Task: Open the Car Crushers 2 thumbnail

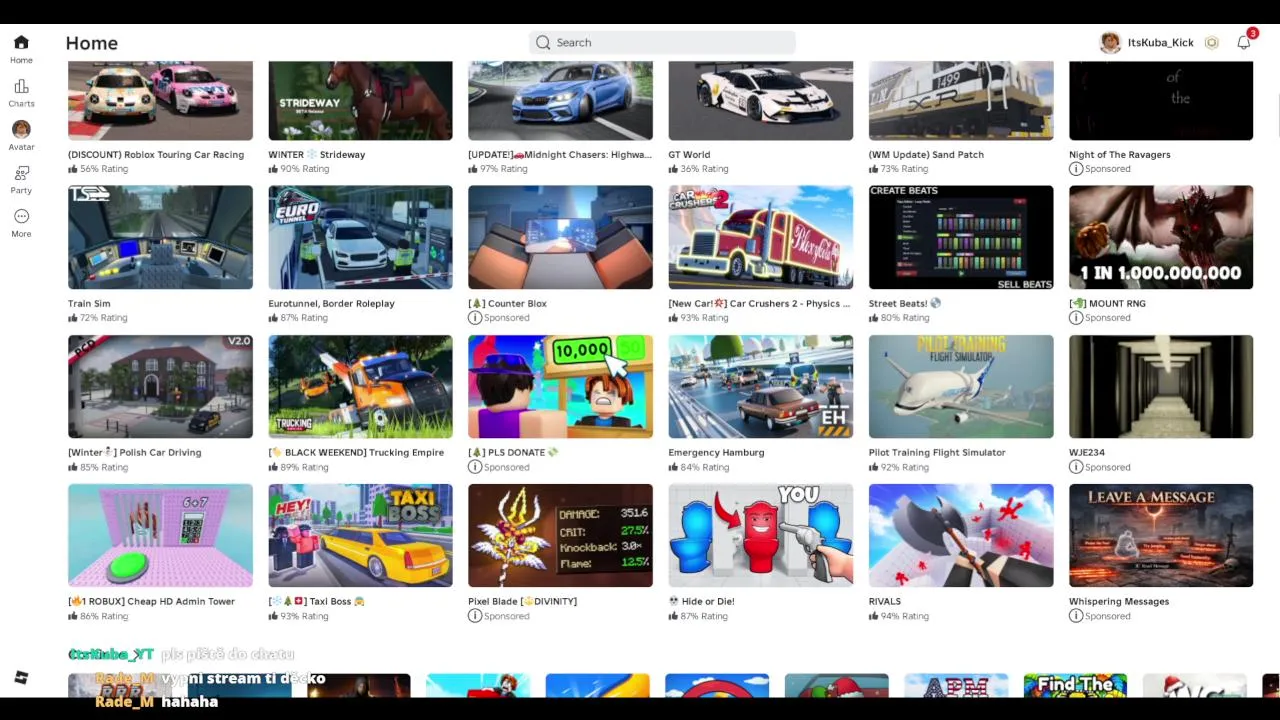Action: tap(761, 237)
